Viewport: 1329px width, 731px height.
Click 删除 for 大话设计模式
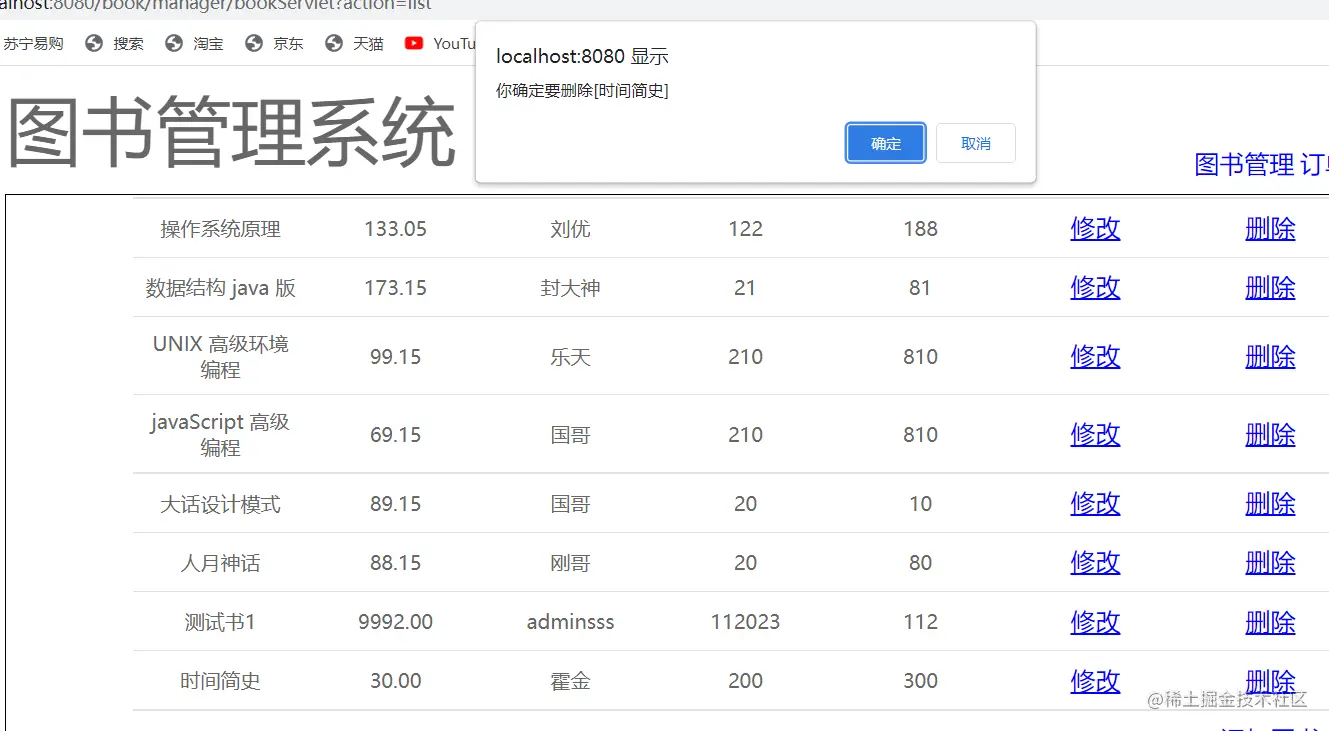pyautogui.click(x=1270, y=504)
